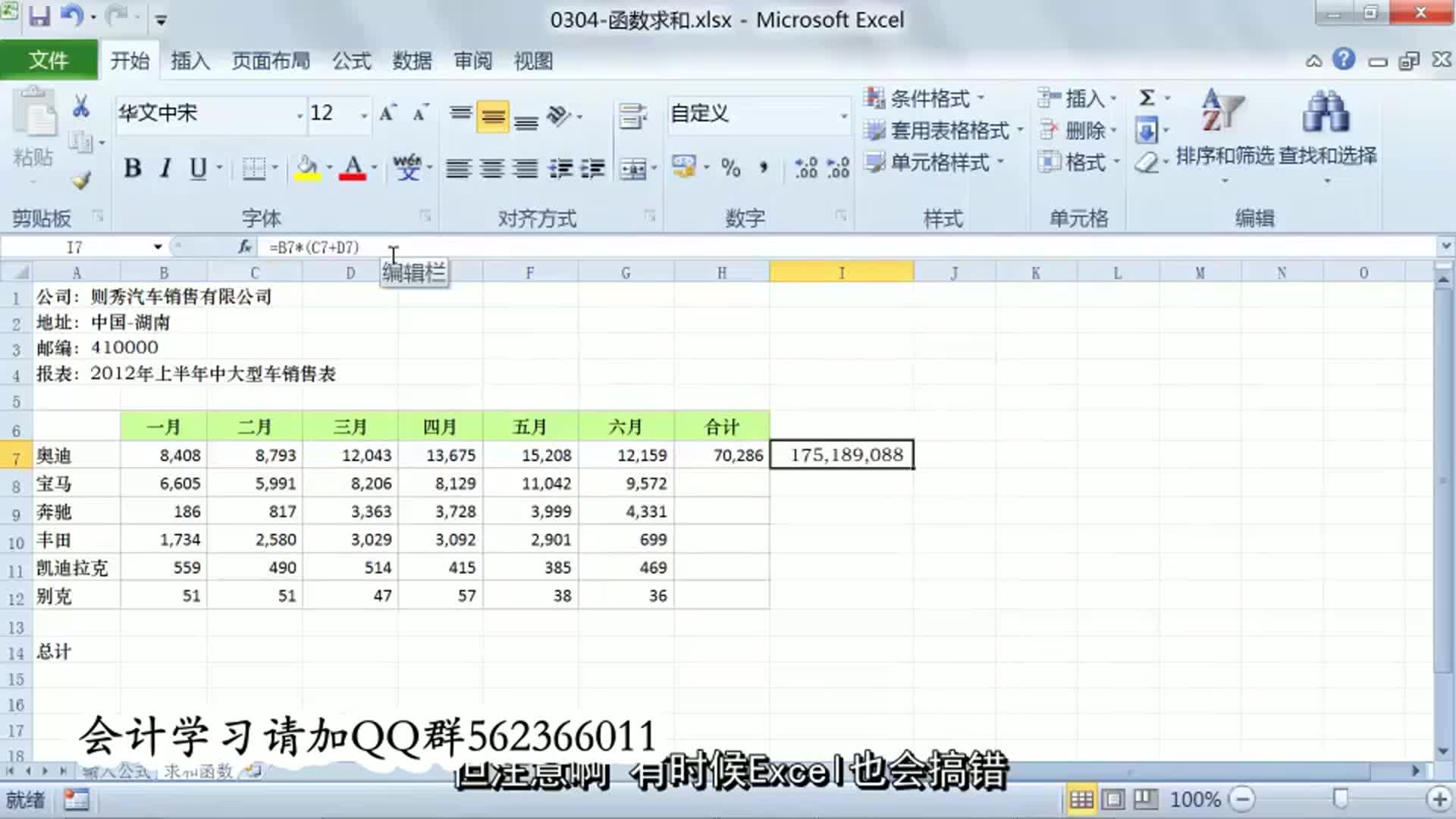Toggle merge and center for selected cells
Screen dimensions: 1456x819
[x=632, y=169]
